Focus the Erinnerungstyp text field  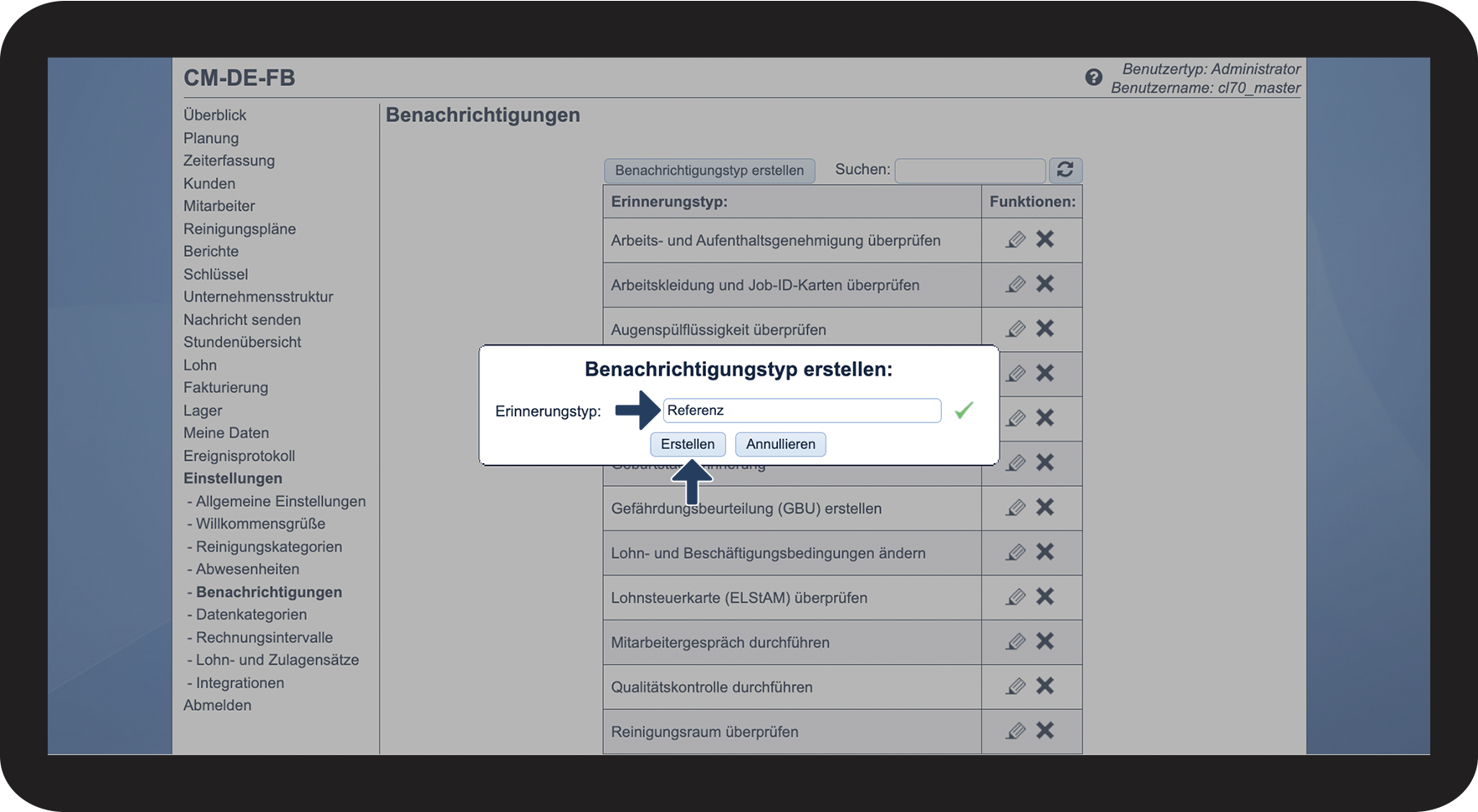point(801,411)
